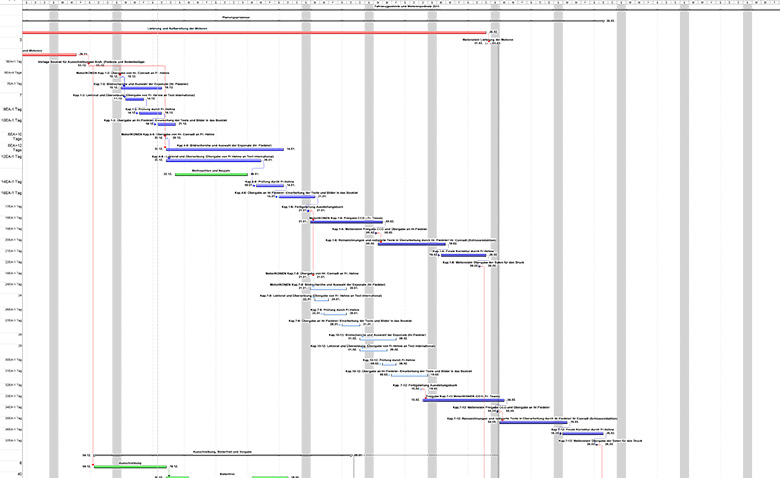Select the '10EA-1 Tag' row label

point(13,120)
